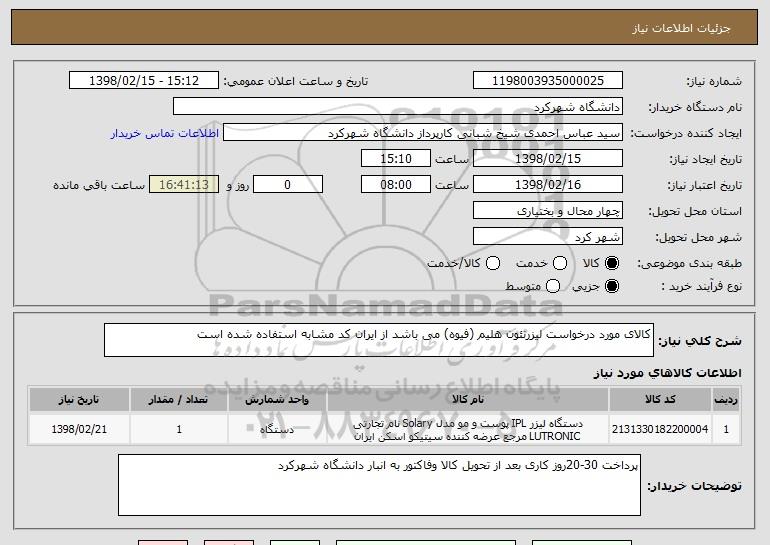Choose the 'جزیی' purchase type radio
Viewport: 770px width, 545px height.
click(611, 286)
